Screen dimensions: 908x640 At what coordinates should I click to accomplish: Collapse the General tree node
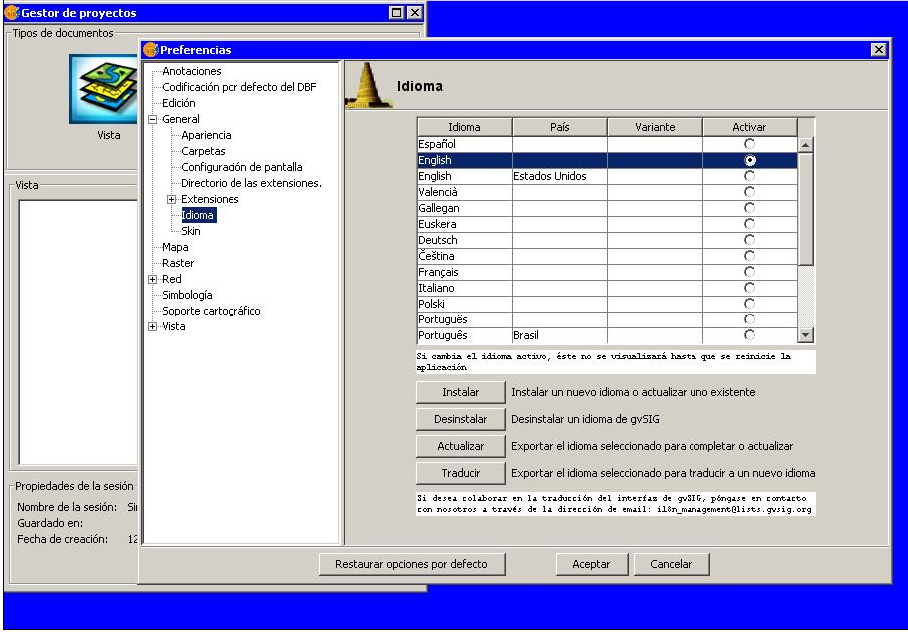pos(153,119)
